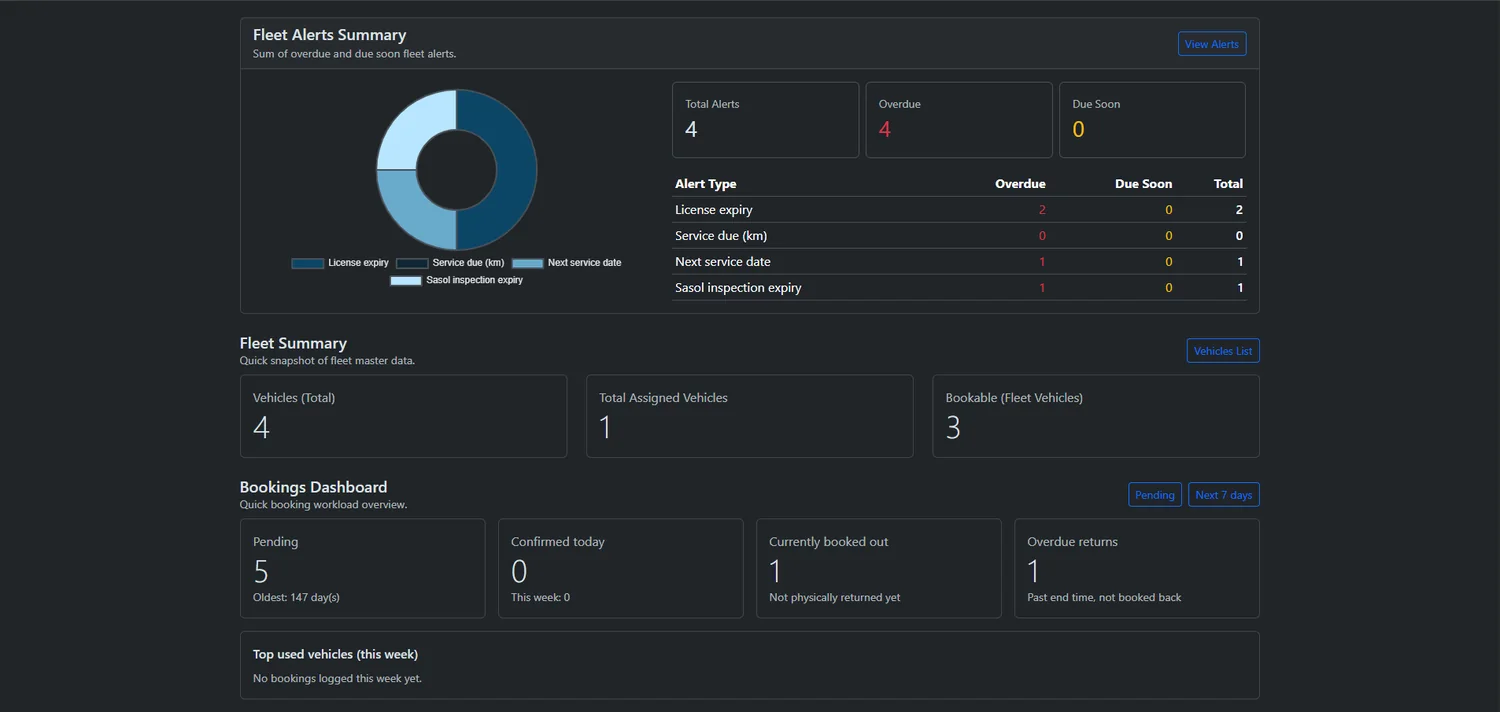Click the Due Soon column header in table
Screen dimensions: 1500x712
click(x=1143, y=184)
